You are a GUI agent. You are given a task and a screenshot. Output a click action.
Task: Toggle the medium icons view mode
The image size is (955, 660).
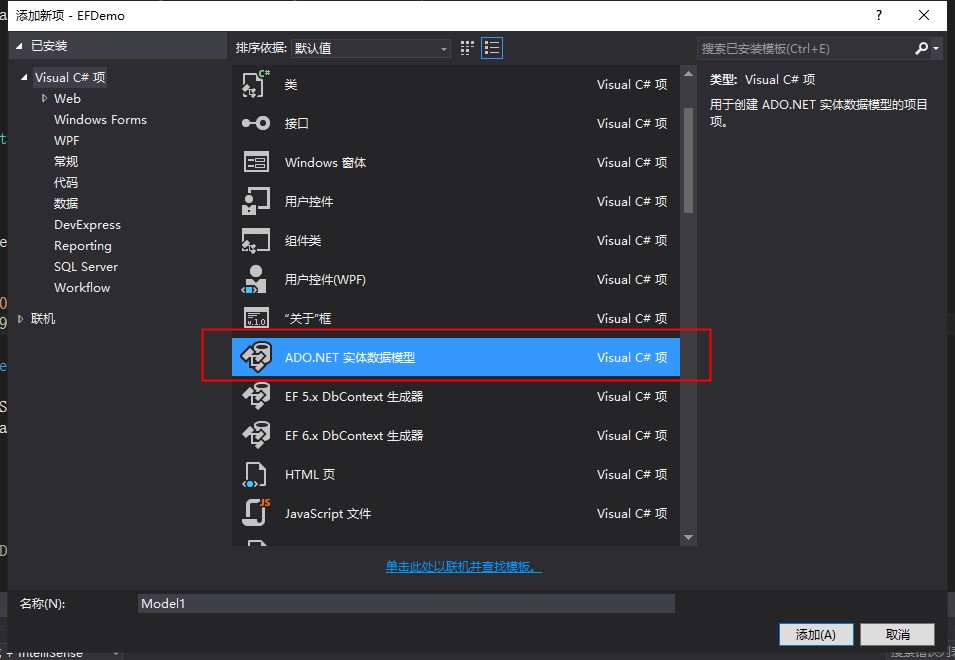click(466, 47)
